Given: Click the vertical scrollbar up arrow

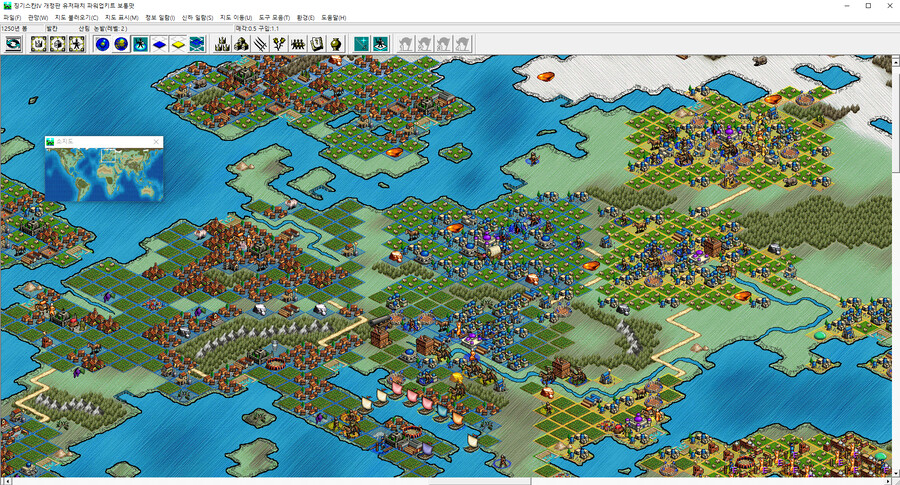Looking at the screenshot, I should point(896,61).
